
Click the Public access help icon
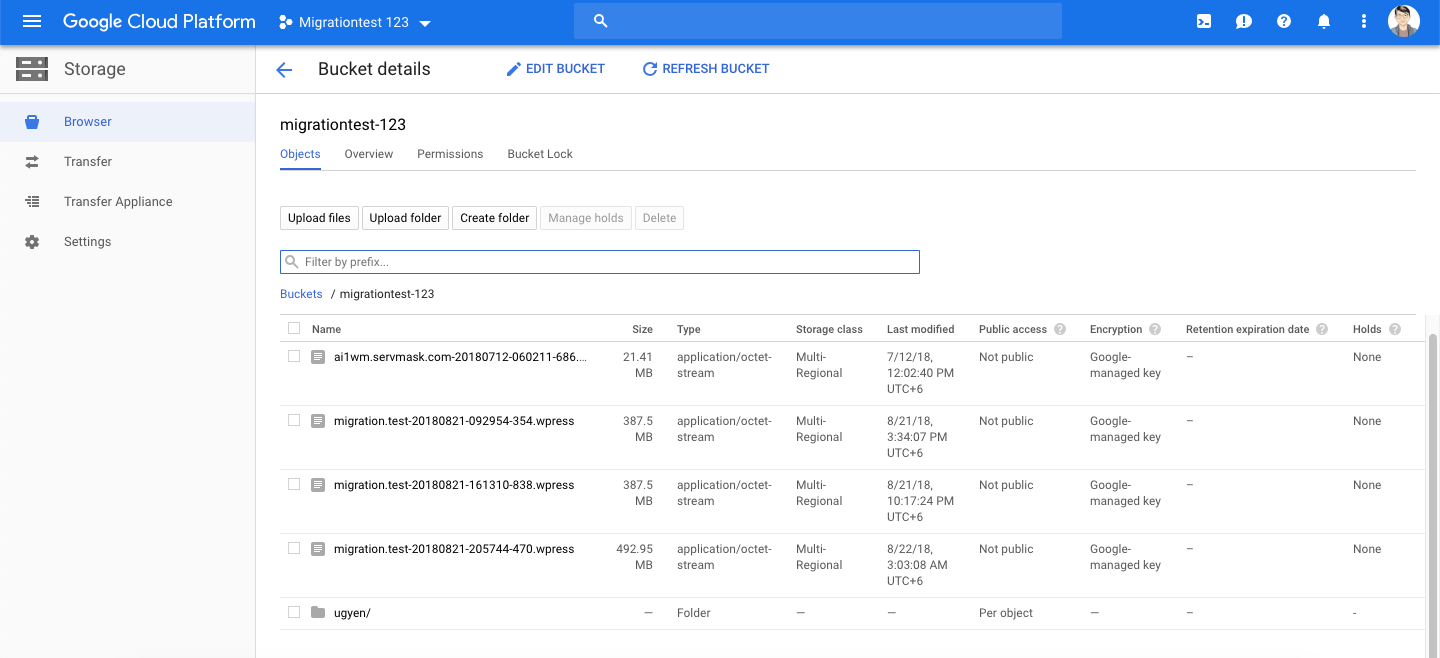pyautogui.click(x=1060, y=329)
